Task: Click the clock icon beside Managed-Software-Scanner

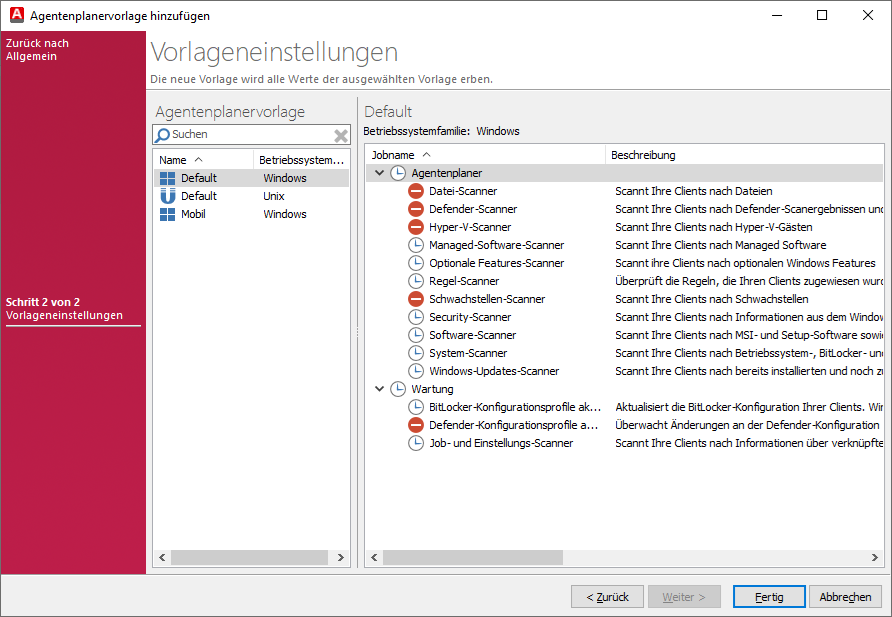Action: (x=416, y=245)
